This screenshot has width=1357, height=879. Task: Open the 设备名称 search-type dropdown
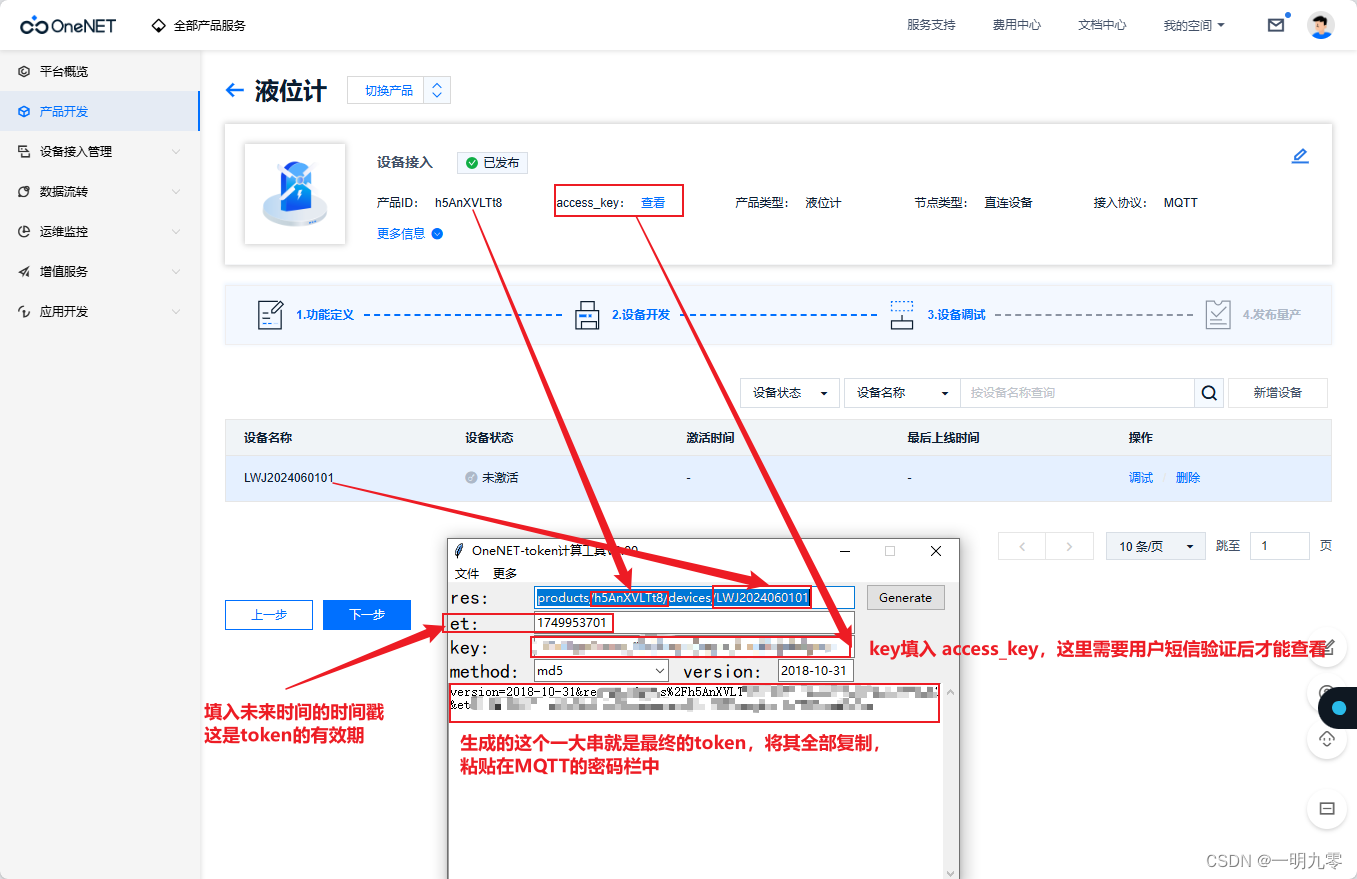[x=902, y=393]
